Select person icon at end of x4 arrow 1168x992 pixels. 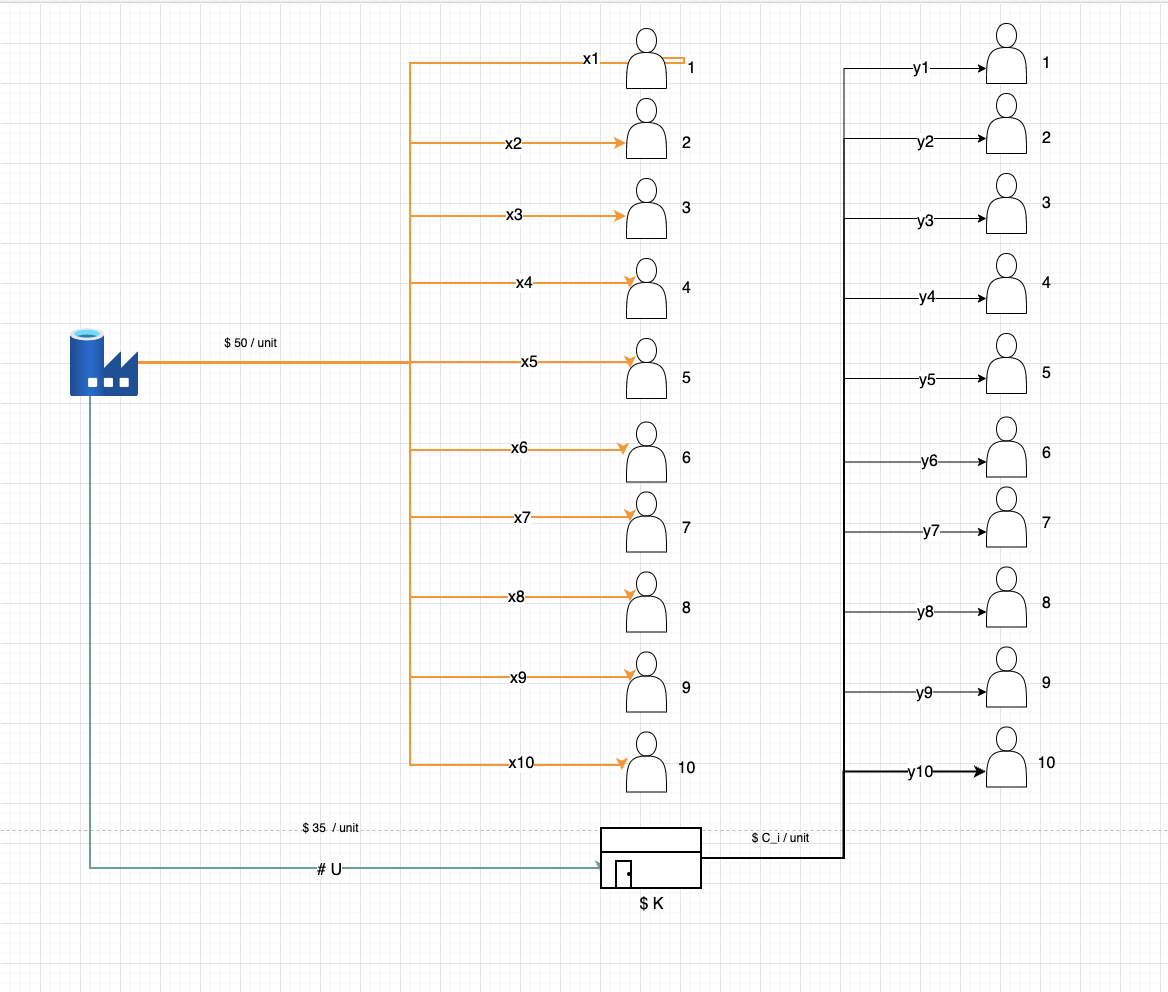tap(647, 288)
